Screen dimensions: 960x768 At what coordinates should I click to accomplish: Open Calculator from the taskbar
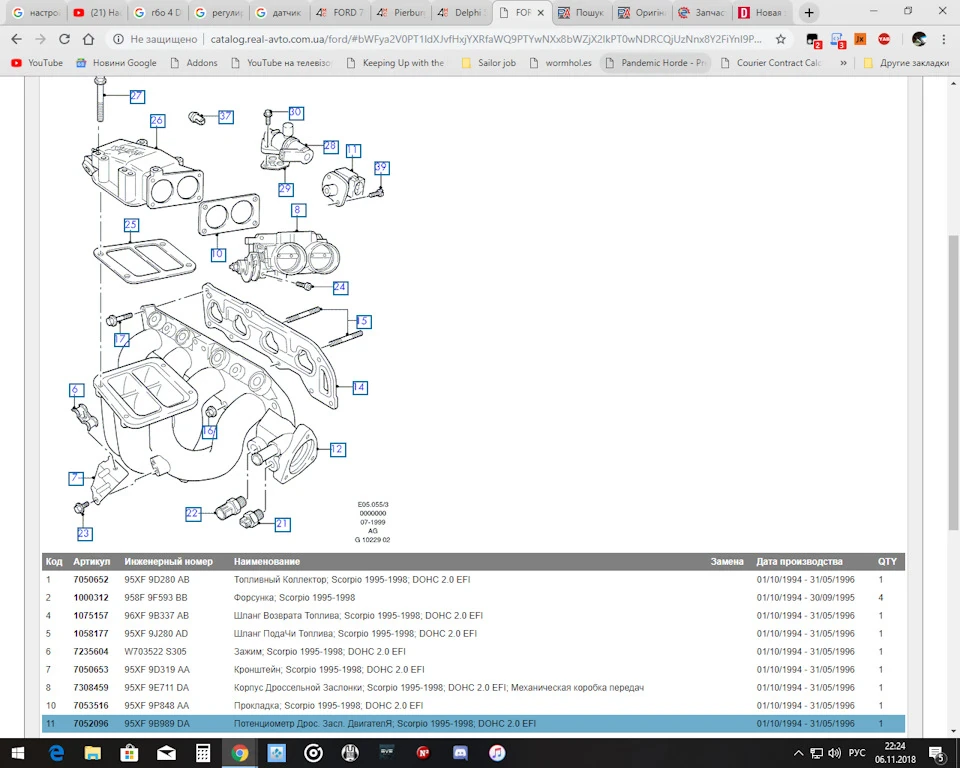point(203,753)
